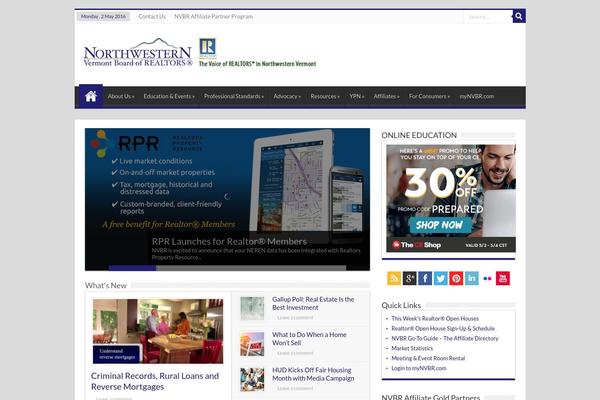Expand the YPN menu
Viewport: 600px width, 400px height.
pyautogui.click(x=356, y=96)
